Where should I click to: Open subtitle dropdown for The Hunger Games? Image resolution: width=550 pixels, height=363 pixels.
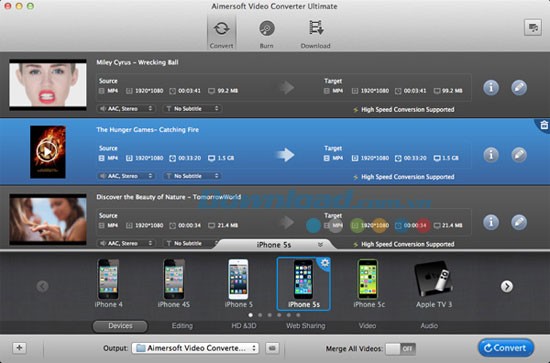coord(192,176)
